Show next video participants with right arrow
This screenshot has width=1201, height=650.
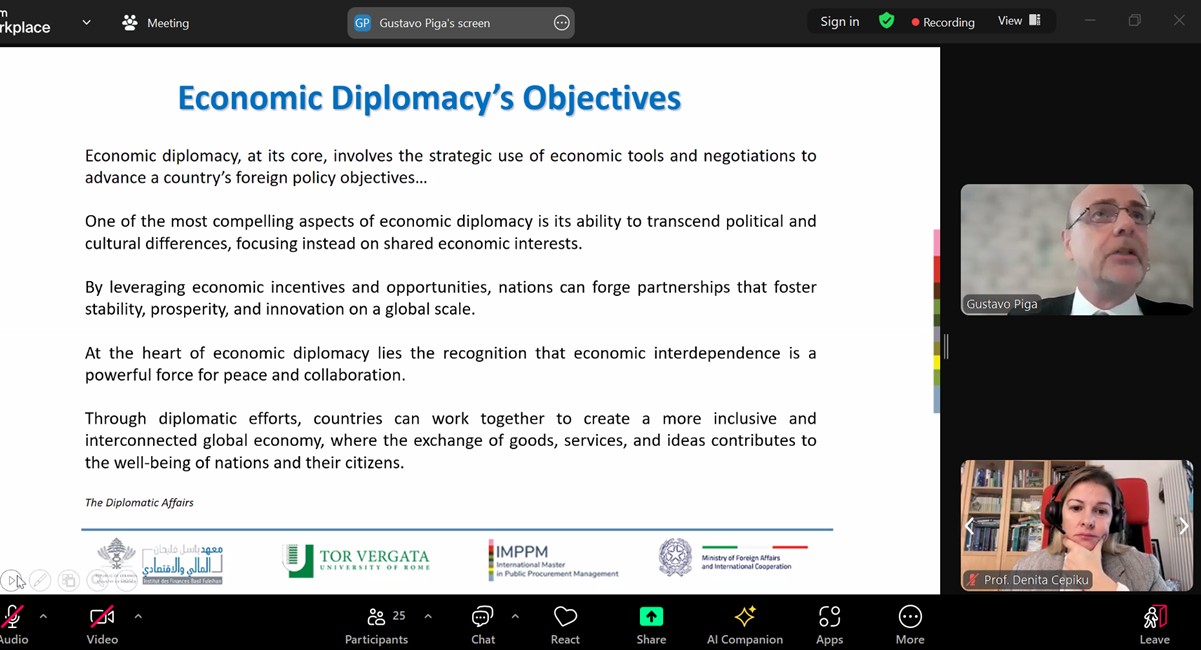coord(1183,526)
